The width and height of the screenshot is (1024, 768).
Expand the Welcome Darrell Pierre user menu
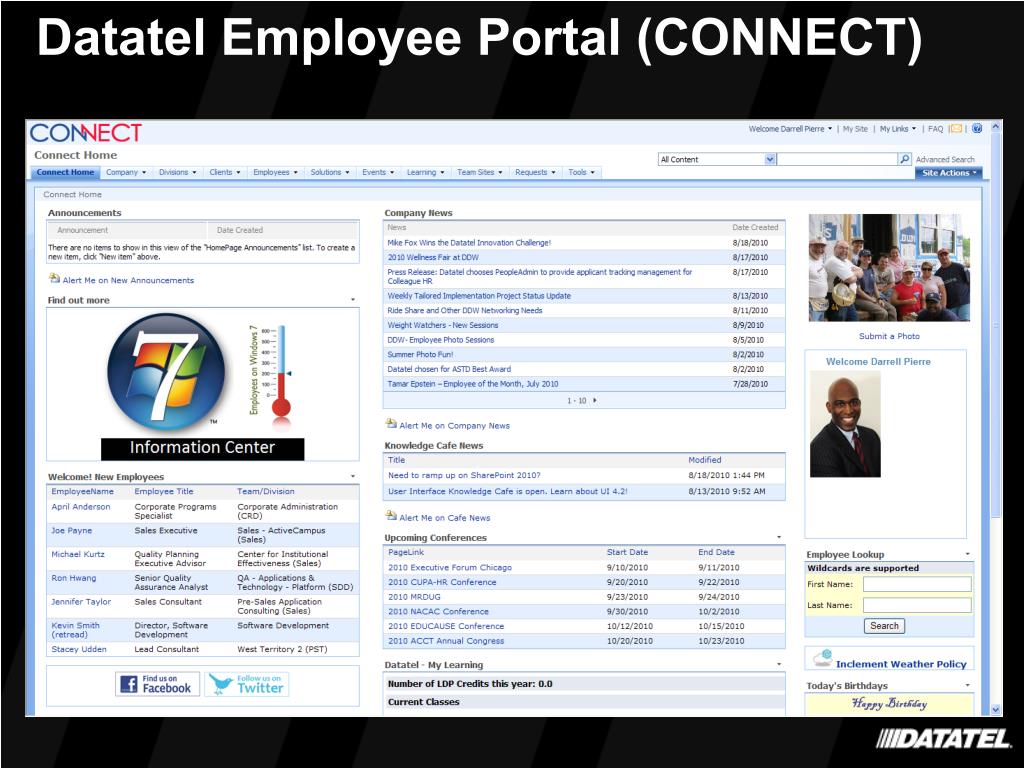coord(790,129)
